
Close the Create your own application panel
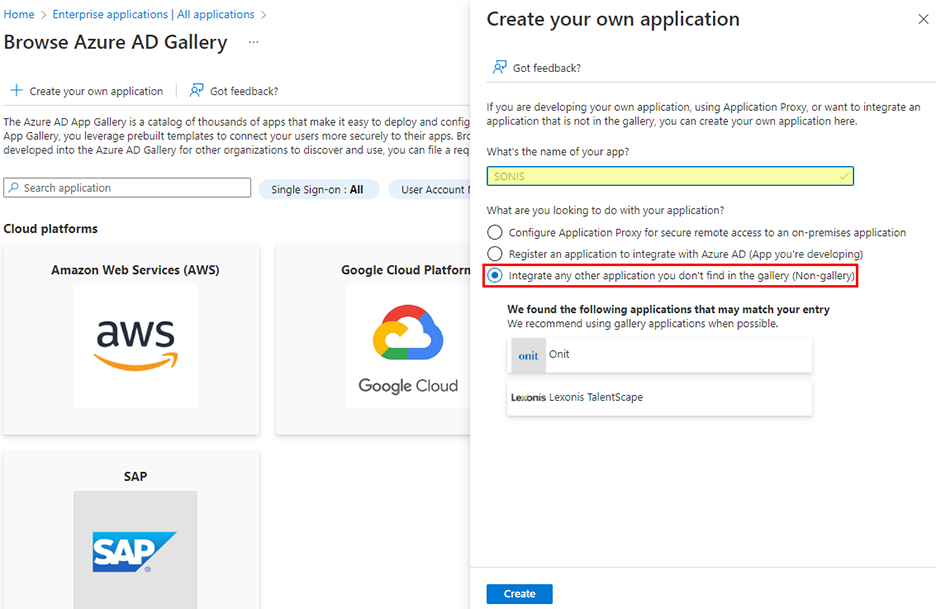point(922,19)
